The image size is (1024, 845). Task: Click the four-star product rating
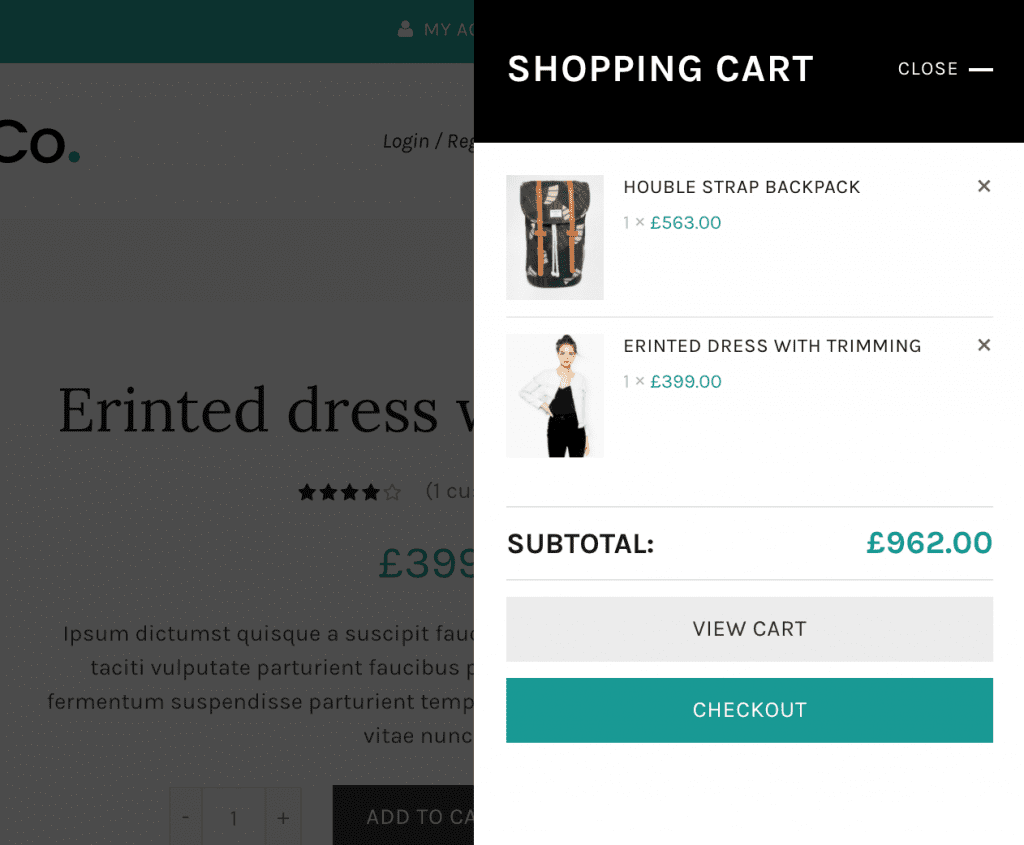click(349, 492)
